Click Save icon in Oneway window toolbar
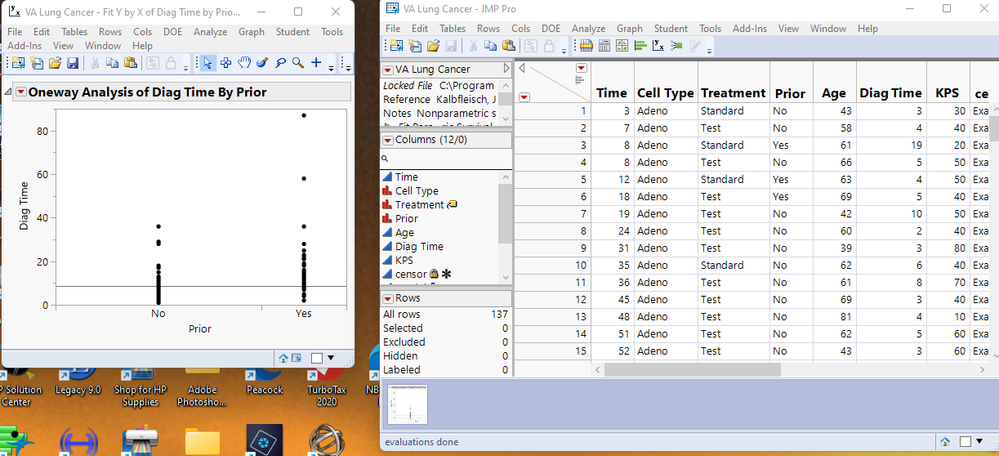This screenshot has height=456, width=999. (72, 62)
